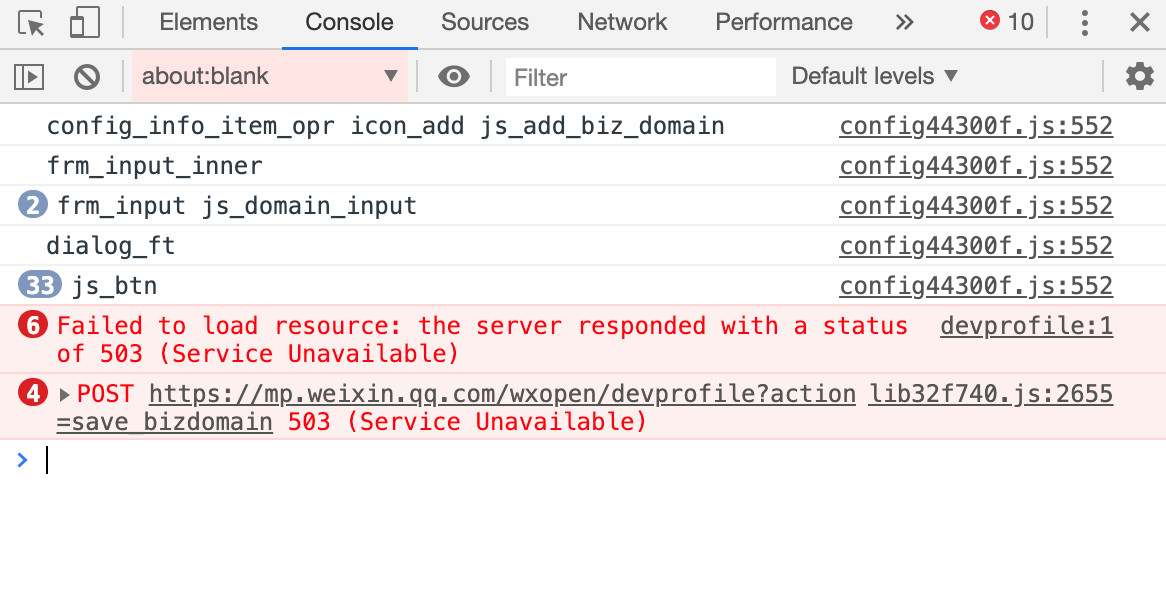Activate the inspect element picker icon
Viewport: 1166px width, 596px height.
(x=31, y=22)
